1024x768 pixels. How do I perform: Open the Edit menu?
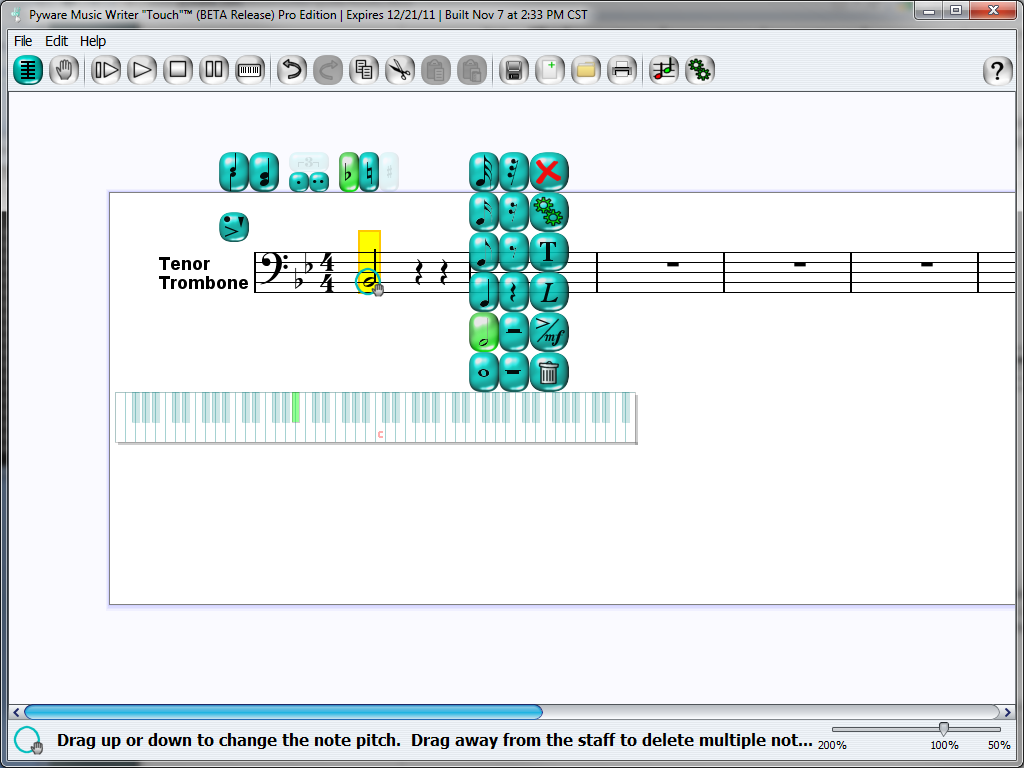click(x=56, y=41)
